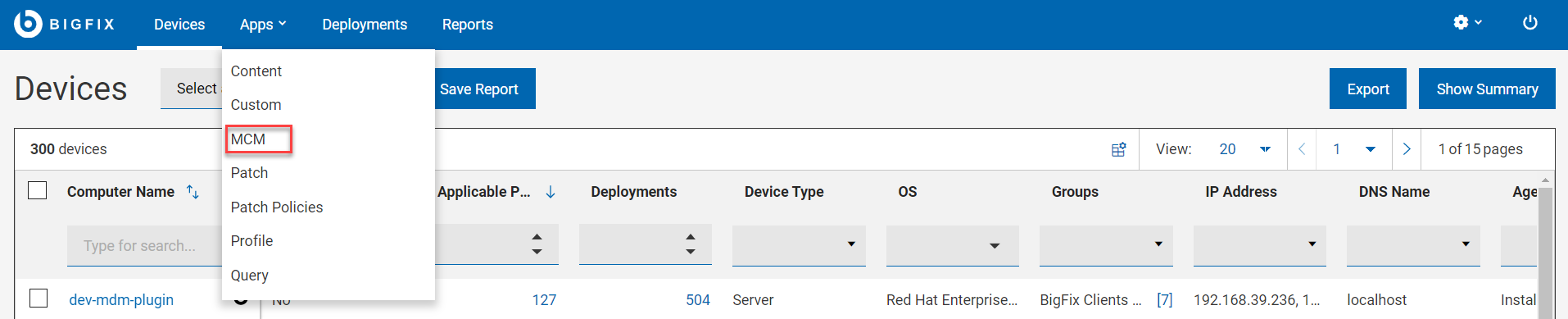Open the dev-mdm-plugin device link
Viewport: 1568px width, 319px height.
pyautogui.click(x=121, y=300)
